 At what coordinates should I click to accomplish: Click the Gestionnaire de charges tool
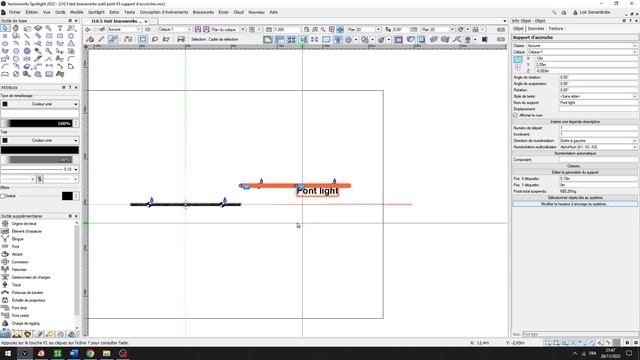[x=27, y=277]
